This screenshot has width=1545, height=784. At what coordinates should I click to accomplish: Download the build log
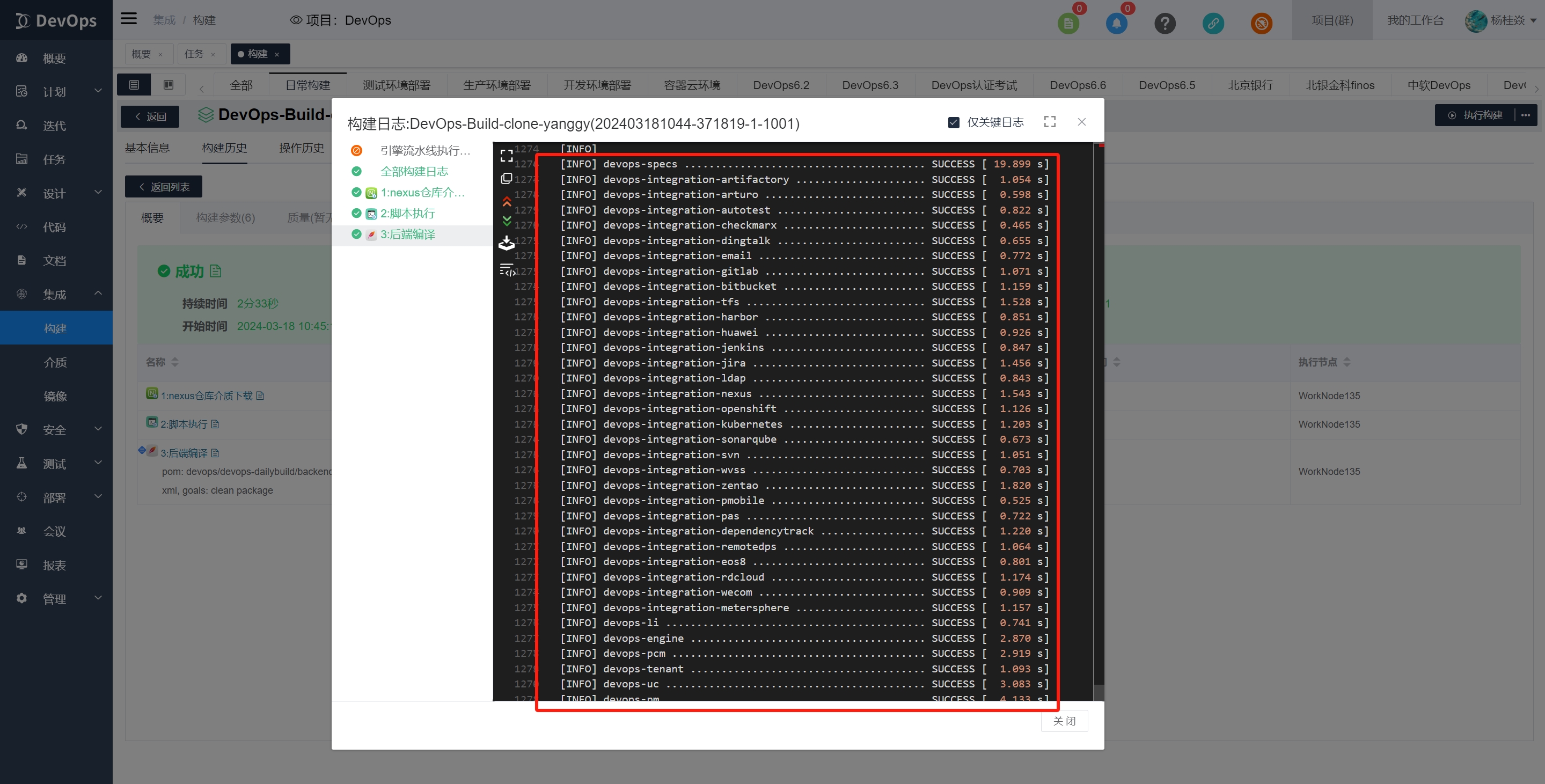[506, 243]
